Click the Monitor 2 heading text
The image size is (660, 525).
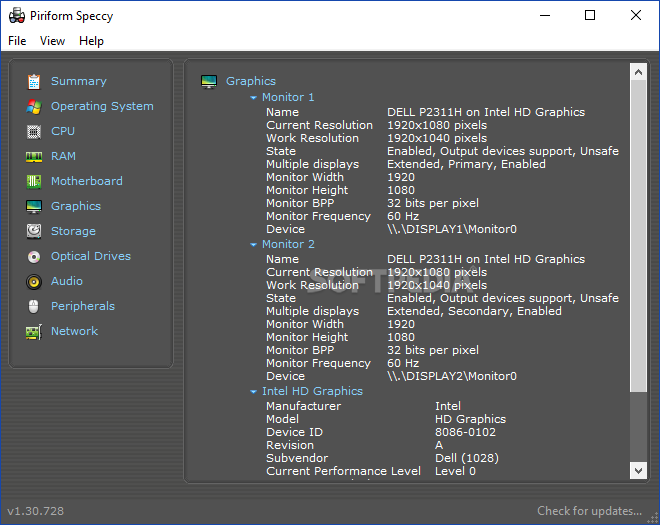pos(288,244)
